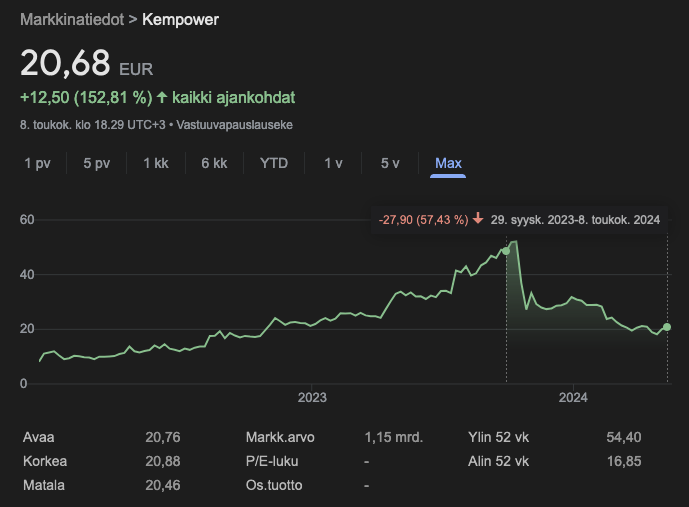Click the Alin 52 vk label
This screenshot has height=507, width=689.
click(x=498, y=461)
